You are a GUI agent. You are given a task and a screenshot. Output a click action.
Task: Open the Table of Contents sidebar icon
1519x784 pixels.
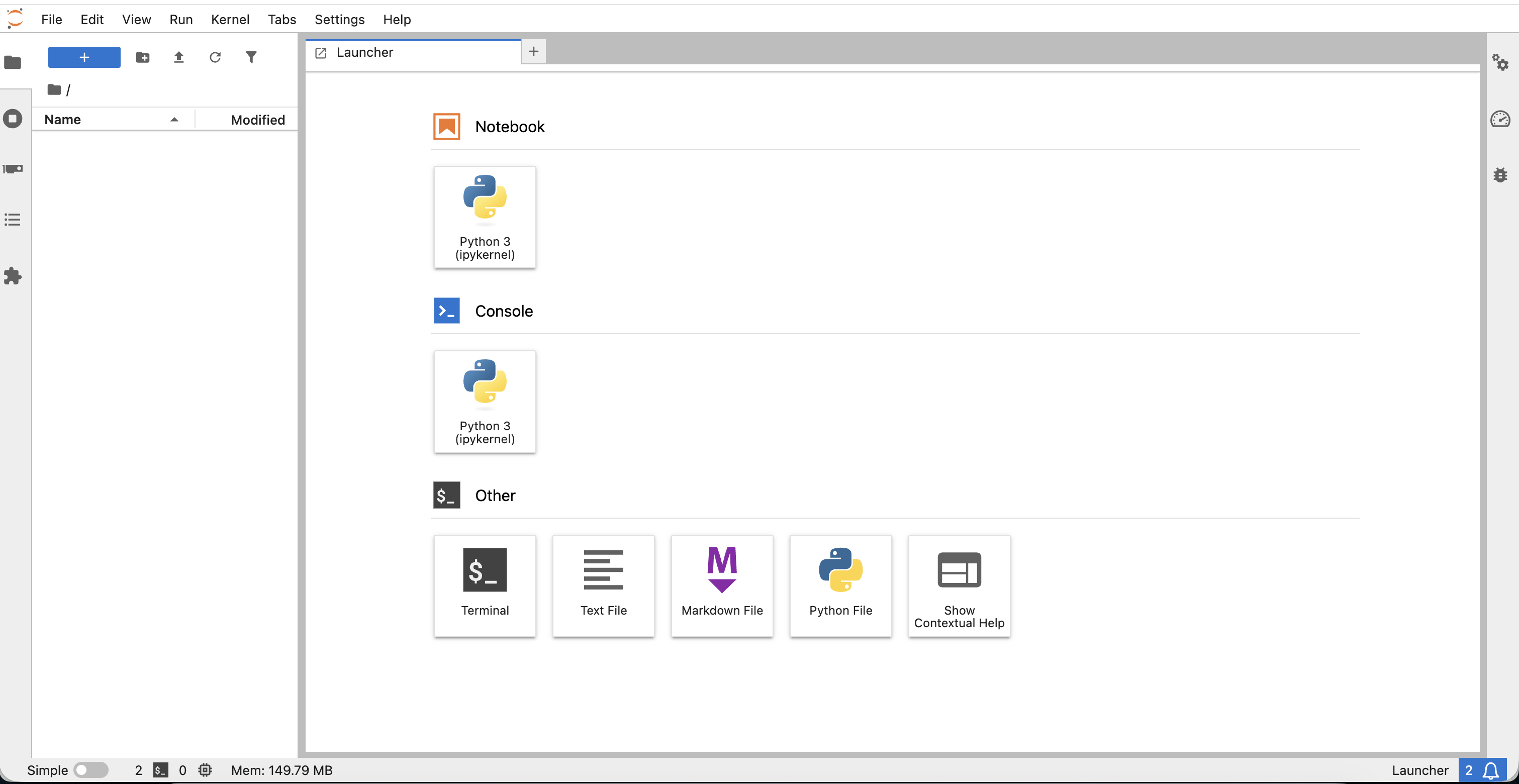[x=13, y=220]
